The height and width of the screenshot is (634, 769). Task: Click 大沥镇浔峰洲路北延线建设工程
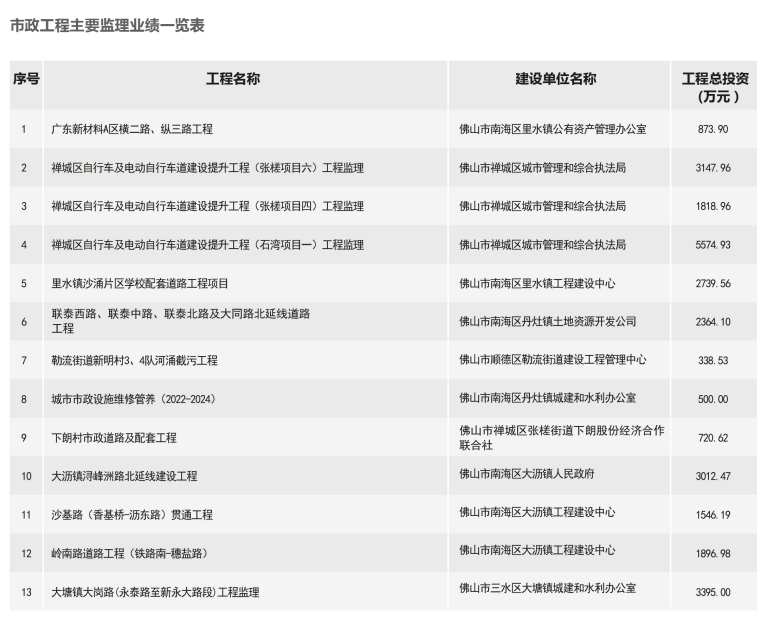click(x=124, y=476)
